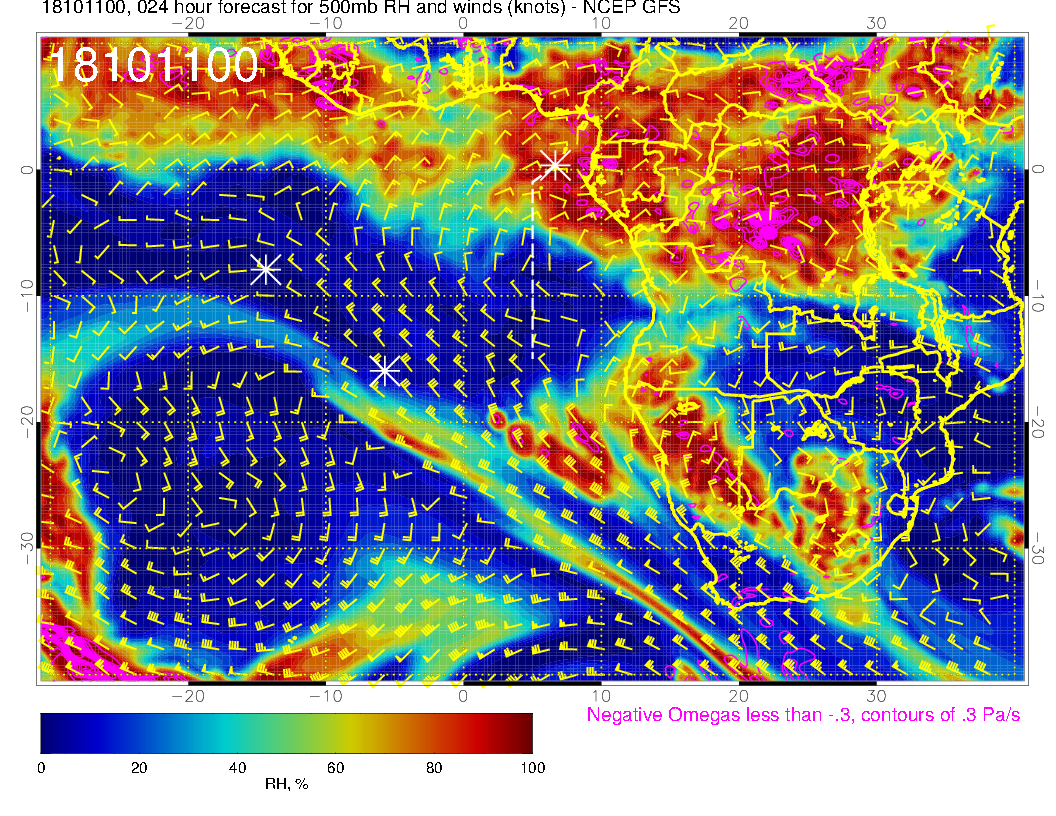
Task: Click the RH color scale bar
Action: (x=286, y=733)
